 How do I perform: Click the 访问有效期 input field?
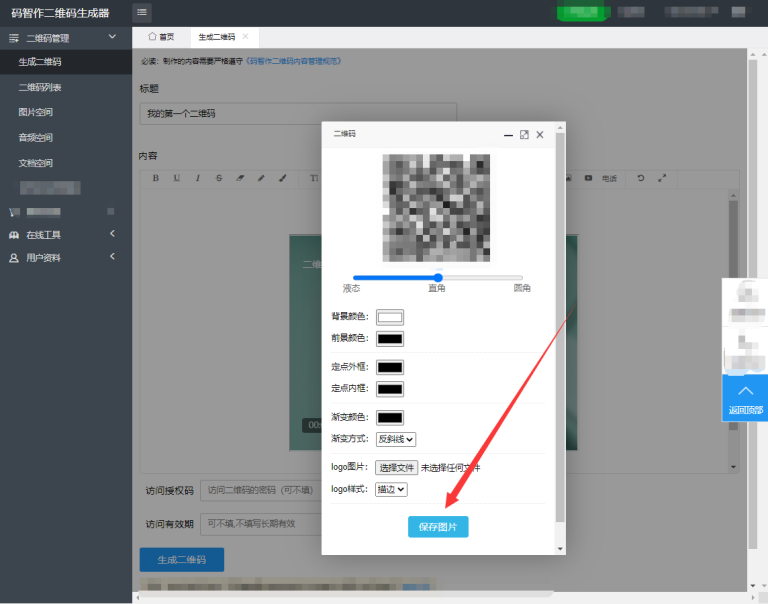[261, 524]
